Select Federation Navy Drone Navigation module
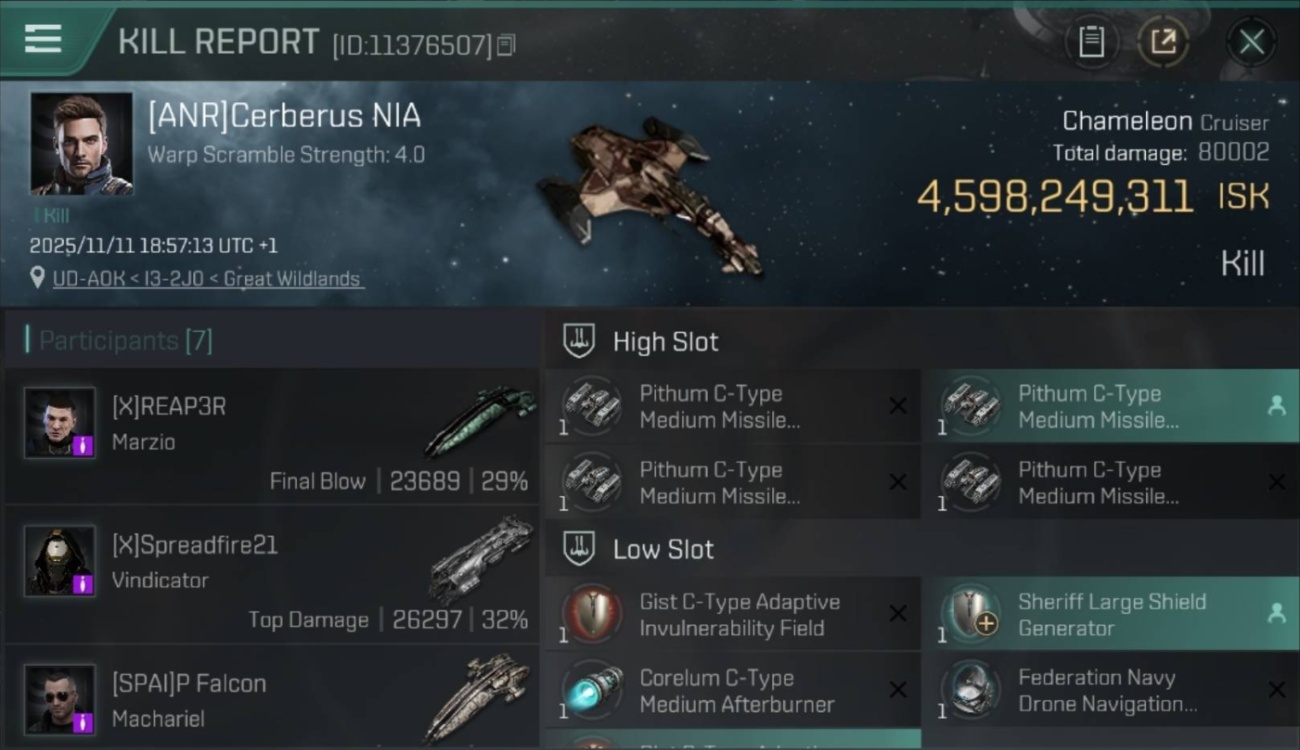 tap(1110, 690)
